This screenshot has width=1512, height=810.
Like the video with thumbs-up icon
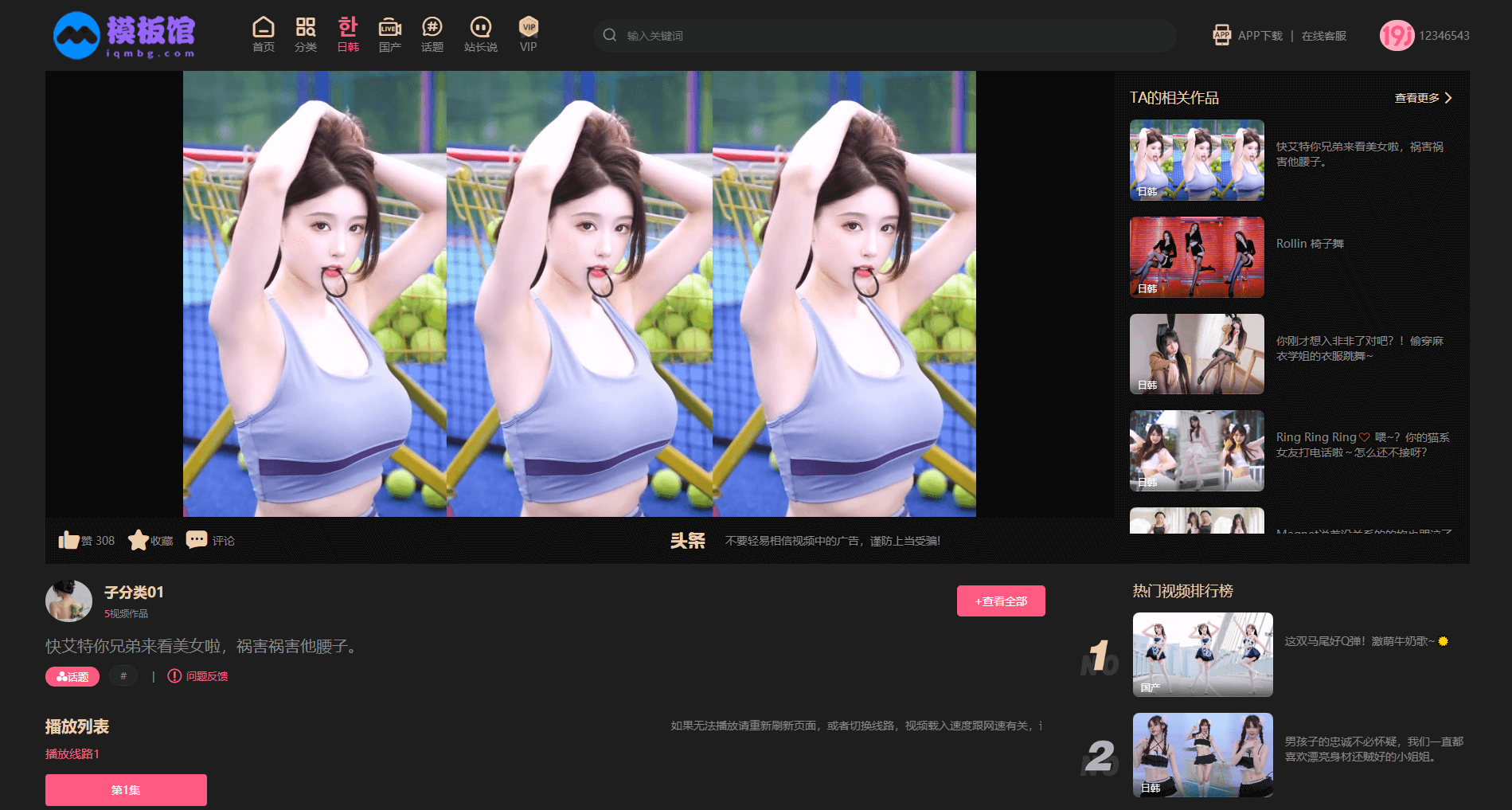pyautogui.click(x=68, y=540)
